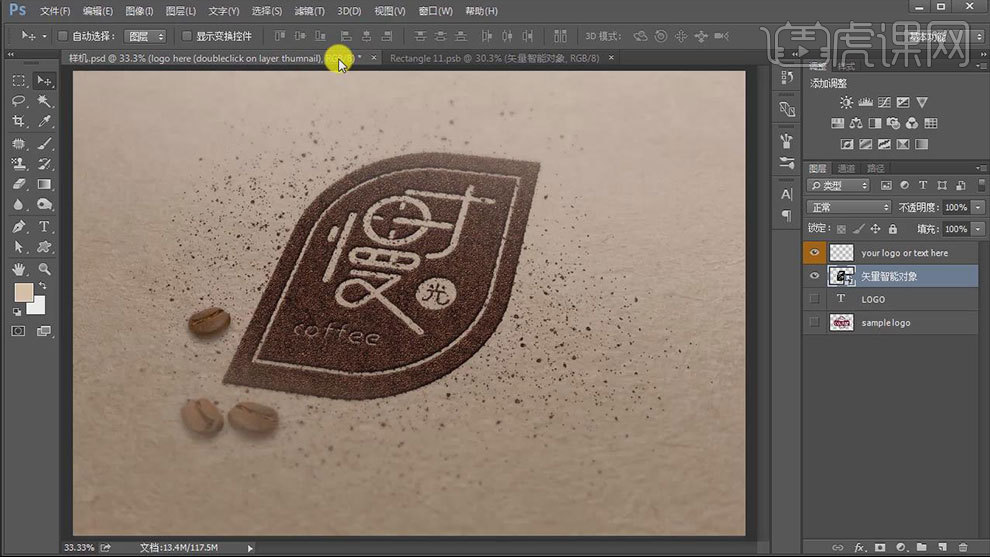Delete layer trash icon
The width and height of the screenshot is (990, 557).
pyautogui.click(x=962, y=547)
